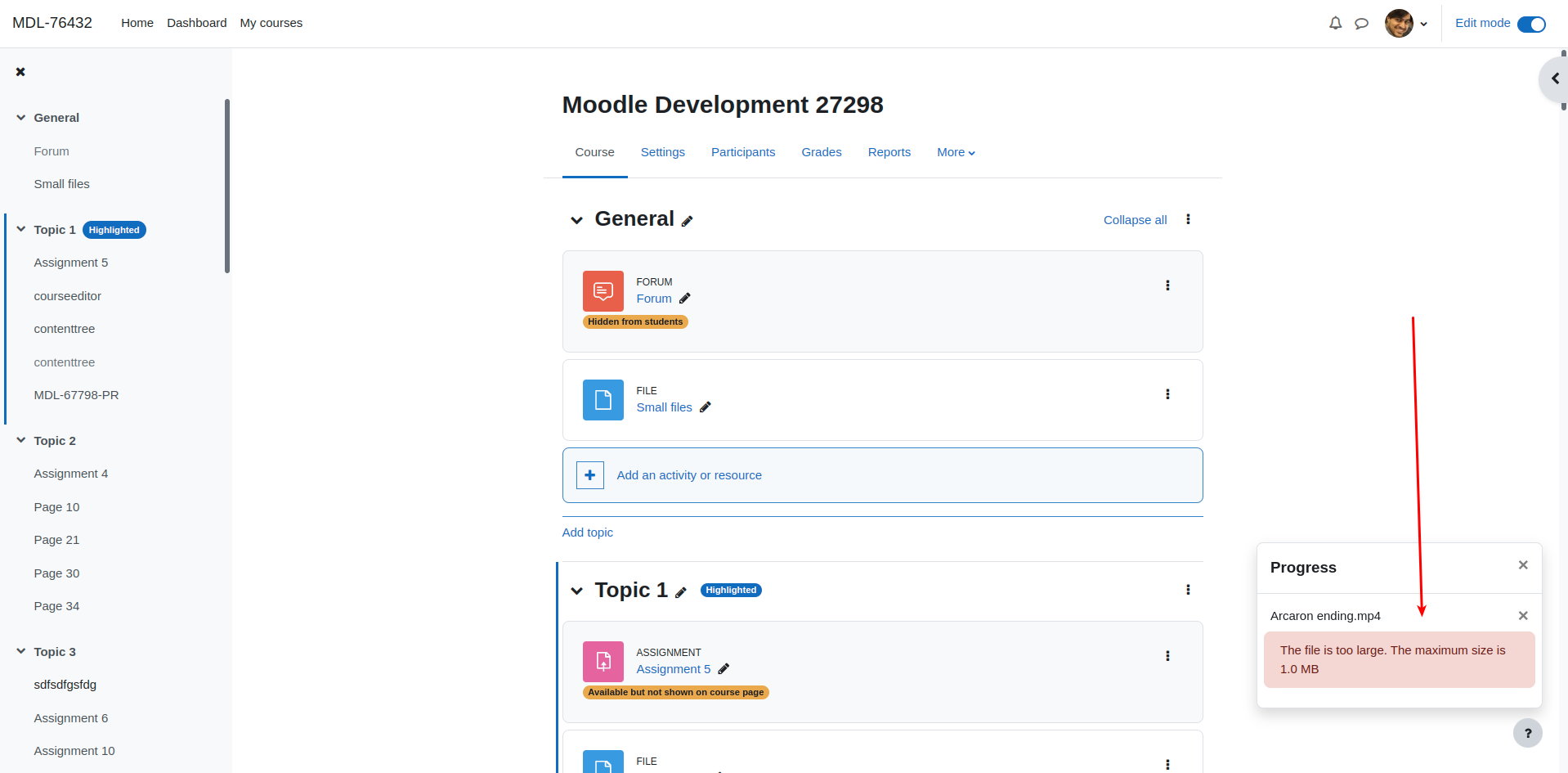Open the help question mark button

tap(1528, 733)
